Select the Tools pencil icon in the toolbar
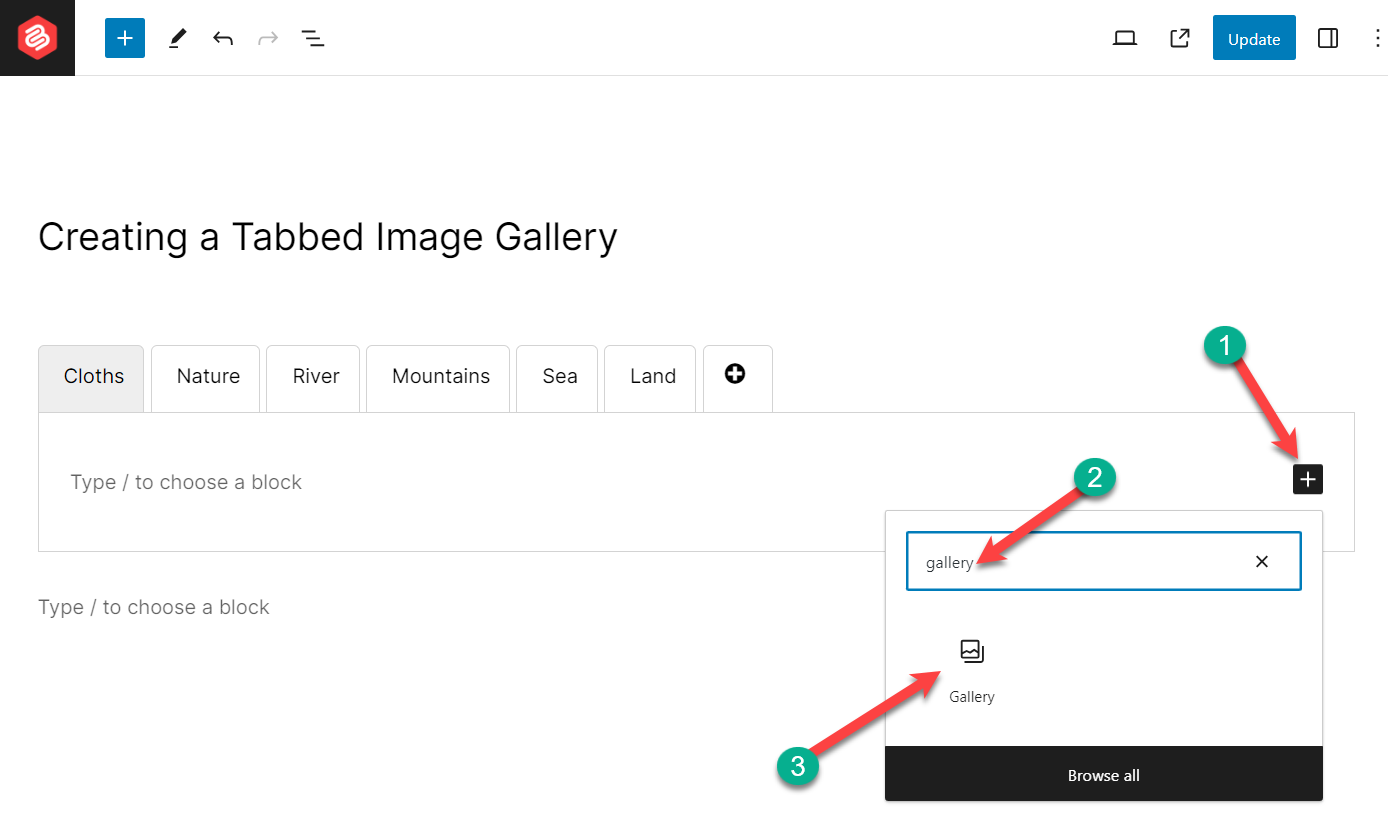The height and width of the screenshot is (834, 1388). pos(177,37)
